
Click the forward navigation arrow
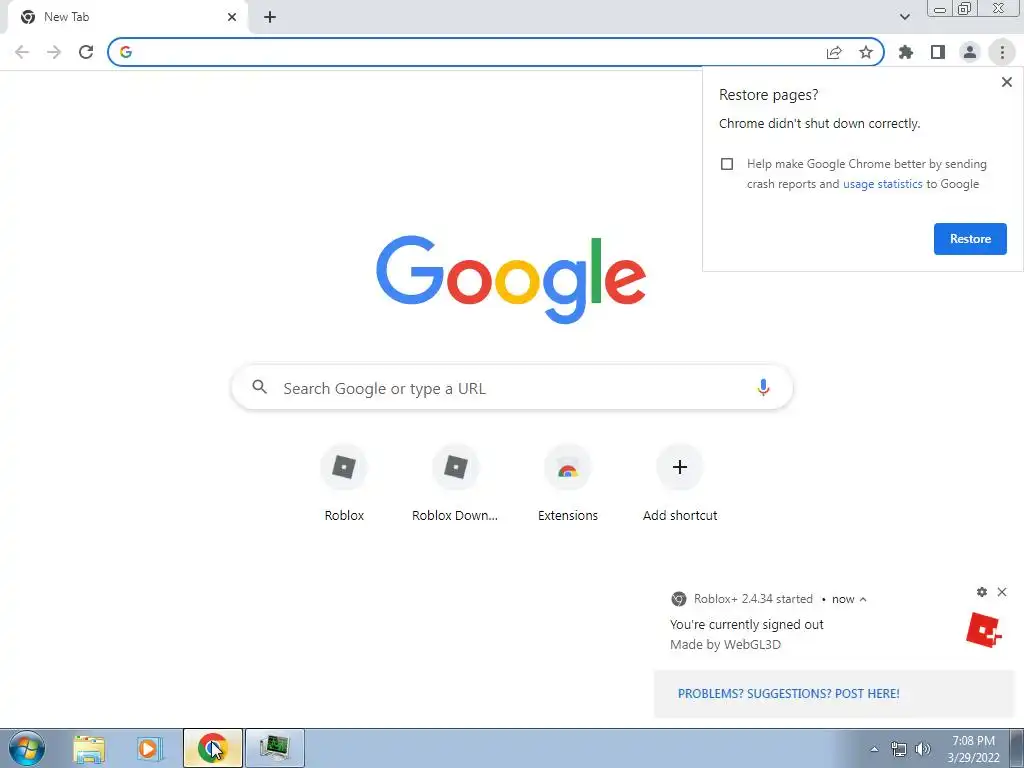point(54,52)
